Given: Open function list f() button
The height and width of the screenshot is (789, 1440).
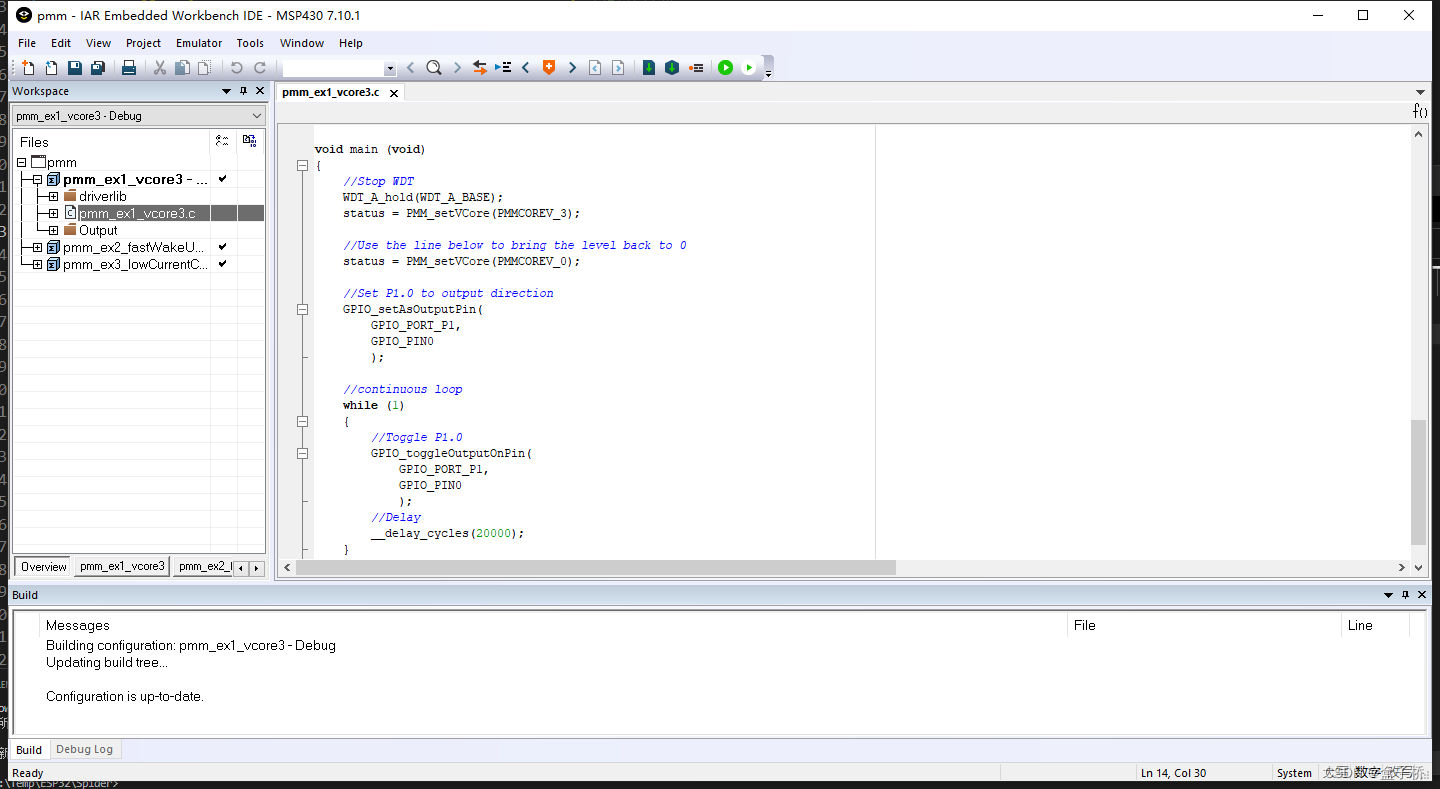Looking at the screenshot, I should 1420,111.
